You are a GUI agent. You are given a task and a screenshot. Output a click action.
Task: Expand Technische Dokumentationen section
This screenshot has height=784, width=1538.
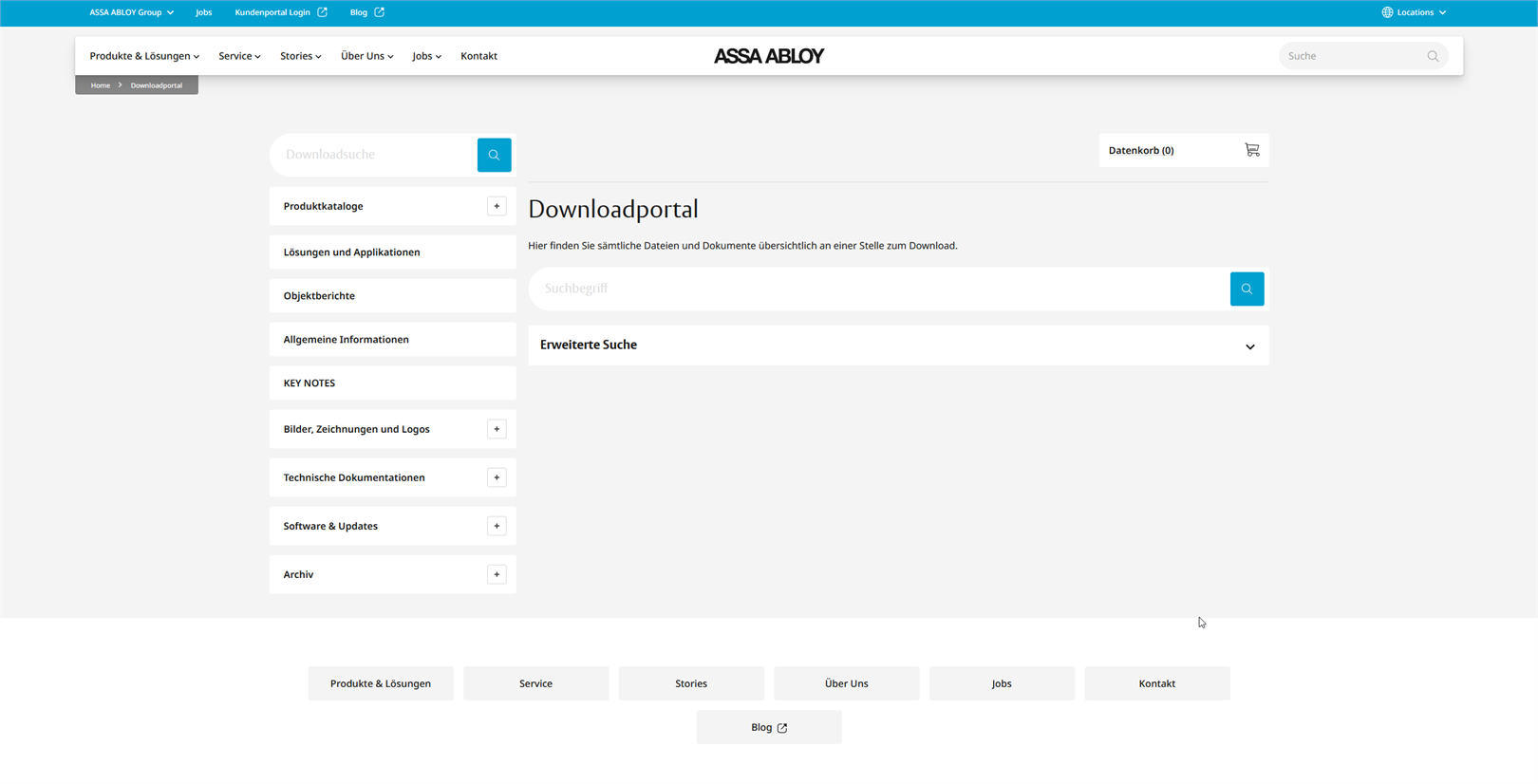[x=497, y=477]
